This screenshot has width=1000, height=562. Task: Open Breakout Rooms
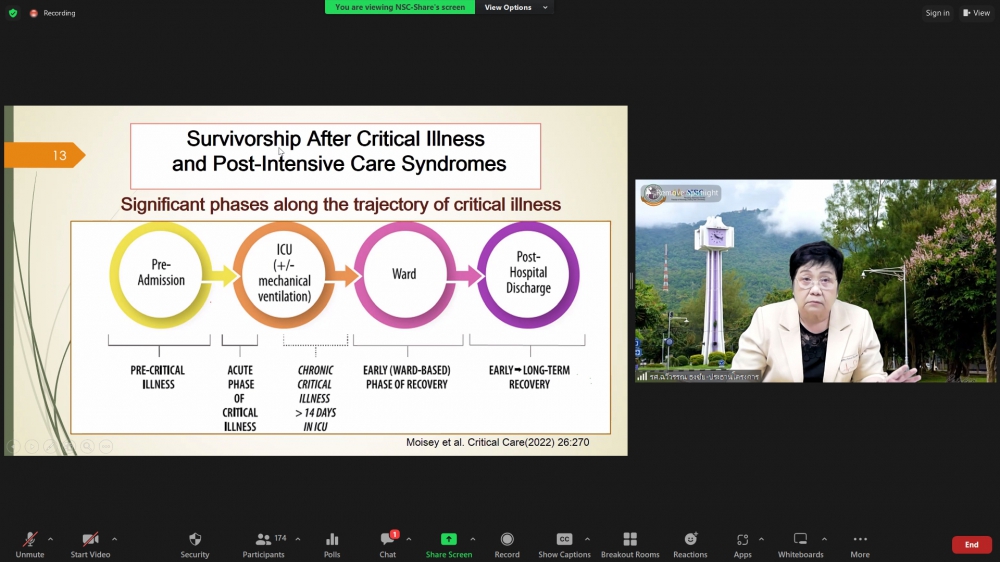click(x=630, y=543)
